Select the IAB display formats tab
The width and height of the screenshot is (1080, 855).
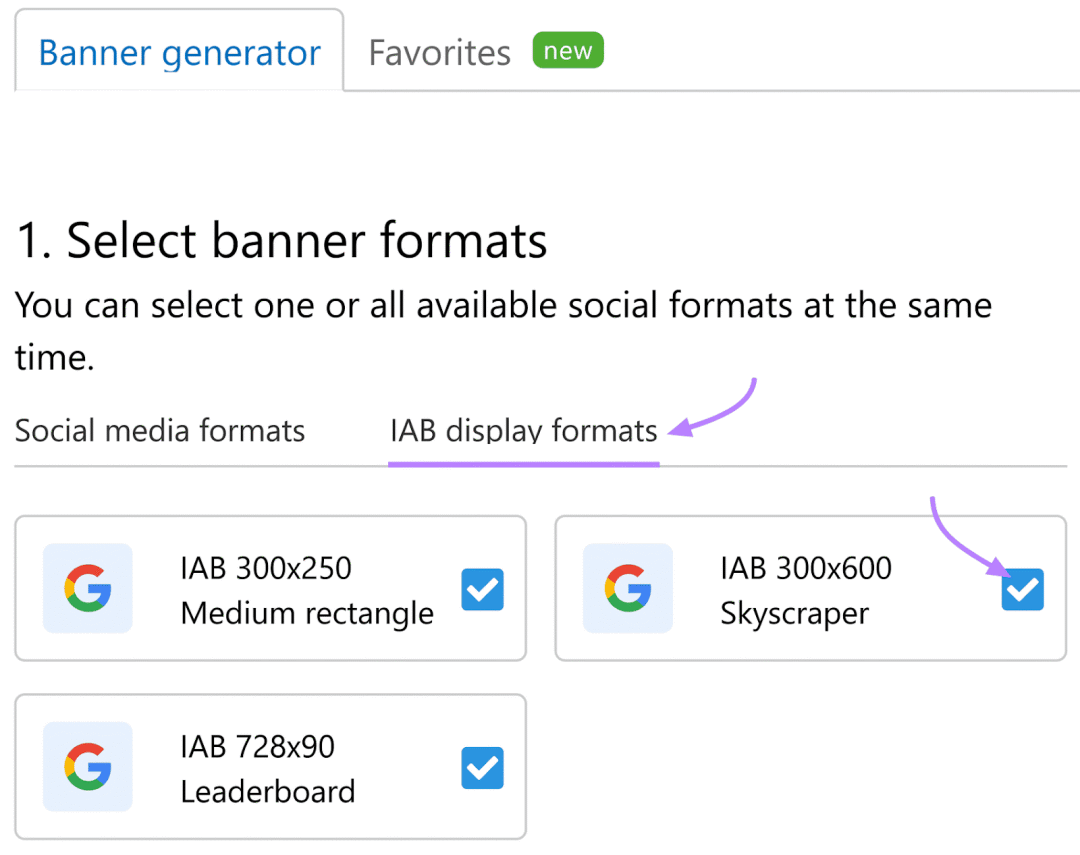(523, 431)
